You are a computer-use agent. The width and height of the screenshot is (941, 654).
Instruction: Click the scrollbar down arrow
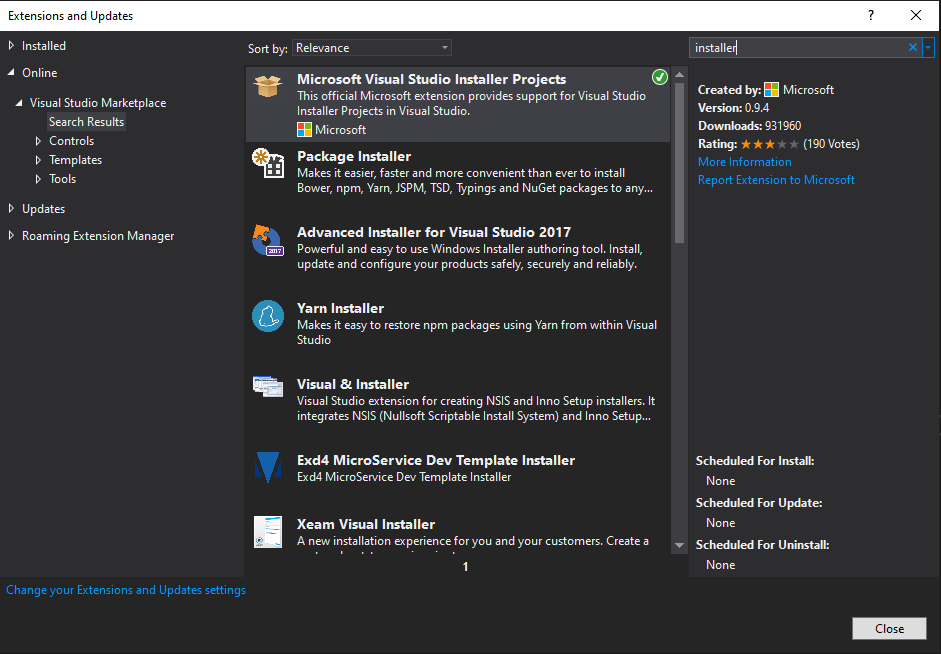click(x=679, y=545)
